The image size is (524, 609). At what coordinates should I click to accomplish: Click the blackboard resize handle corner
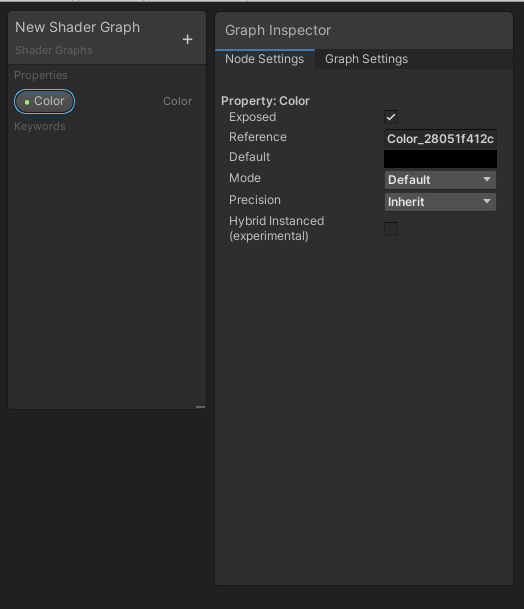pos(200,407)
